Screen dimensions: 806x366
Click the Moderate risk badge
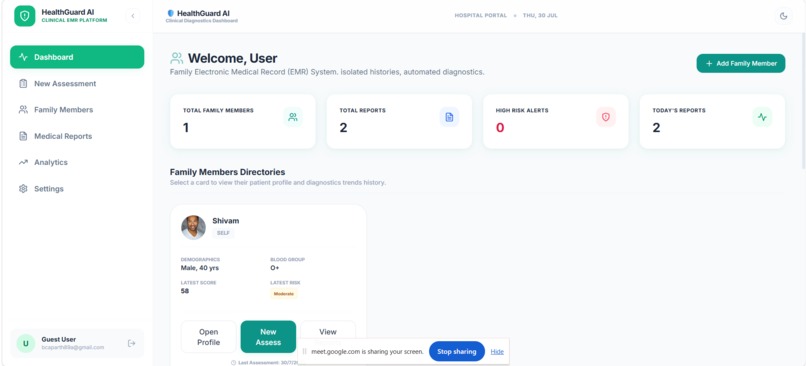[x=284, y=294]
